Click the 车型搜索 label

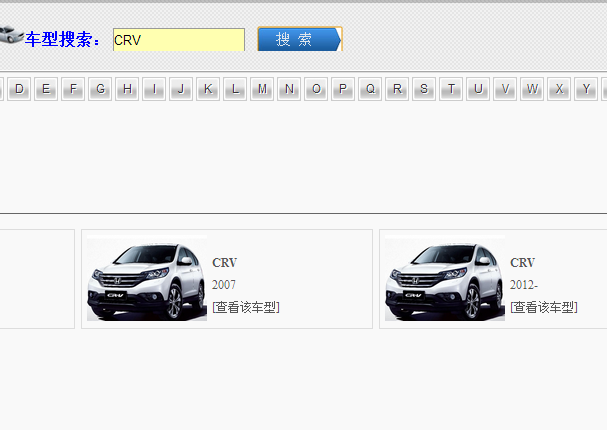click(x=62, y=39)
